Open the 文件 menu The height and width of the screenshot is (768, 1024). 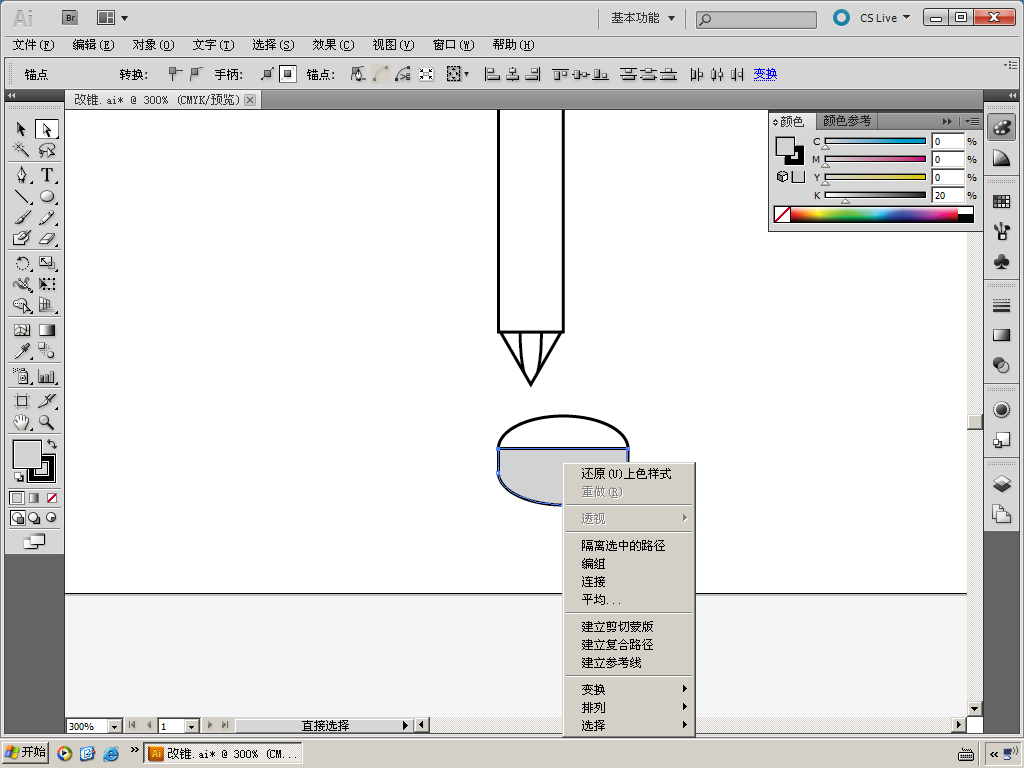coord(33,45)
